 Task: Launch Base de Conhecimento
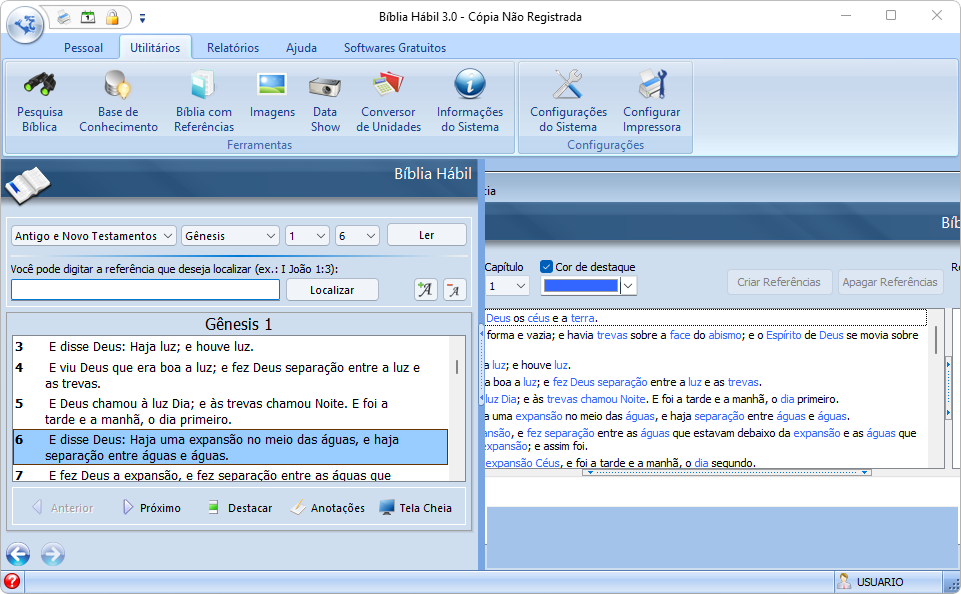pos(118,101)
